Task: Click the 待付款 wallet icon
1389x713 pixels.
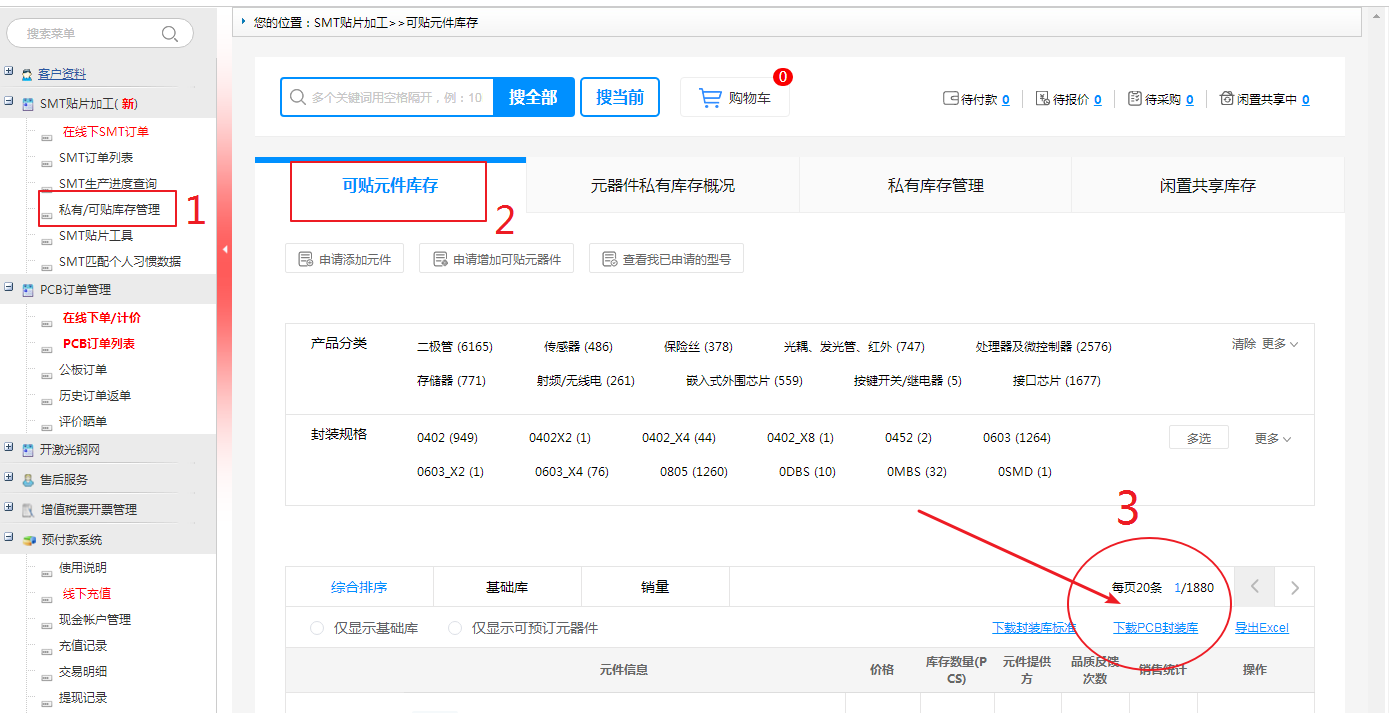Action: (951, 99)
